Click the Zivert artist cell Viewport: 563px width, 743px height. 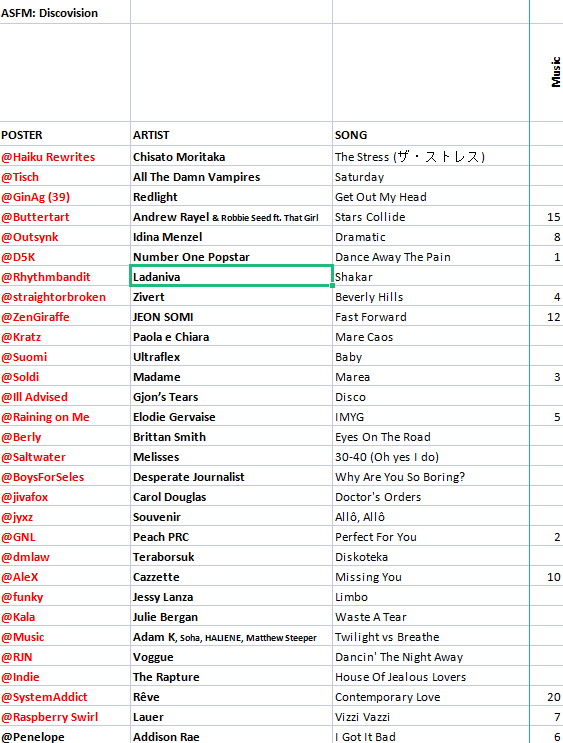pyautogui.click(x=231, y=297)
